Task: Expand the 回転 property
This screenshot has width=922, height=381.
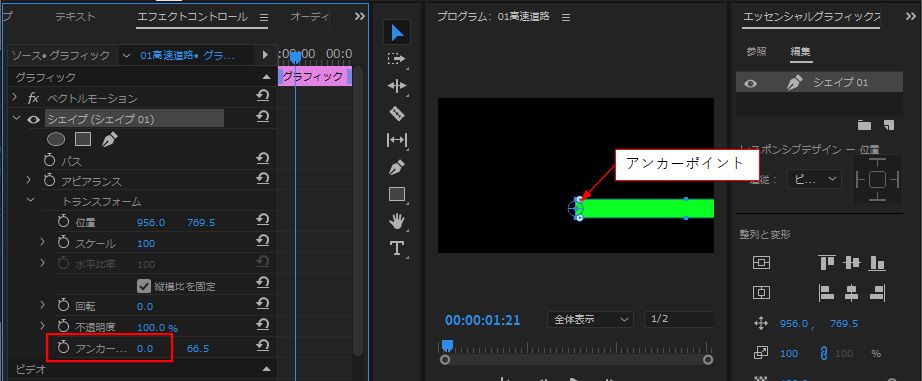Action: [x=42, y=305]
